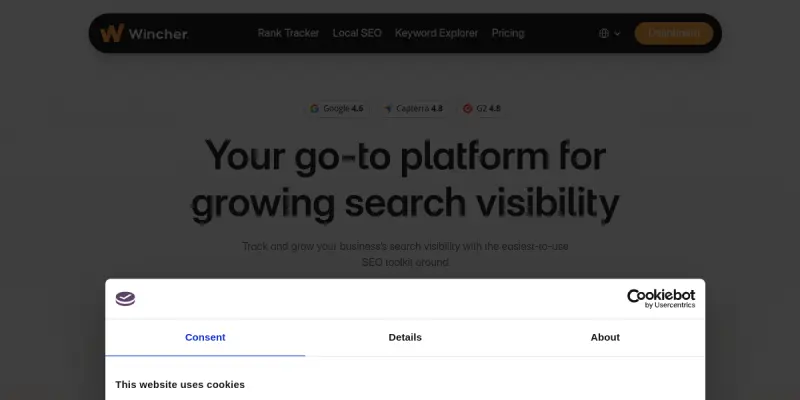Click the red G2 rating icon

pyautogui.click(x=467, y=109)
